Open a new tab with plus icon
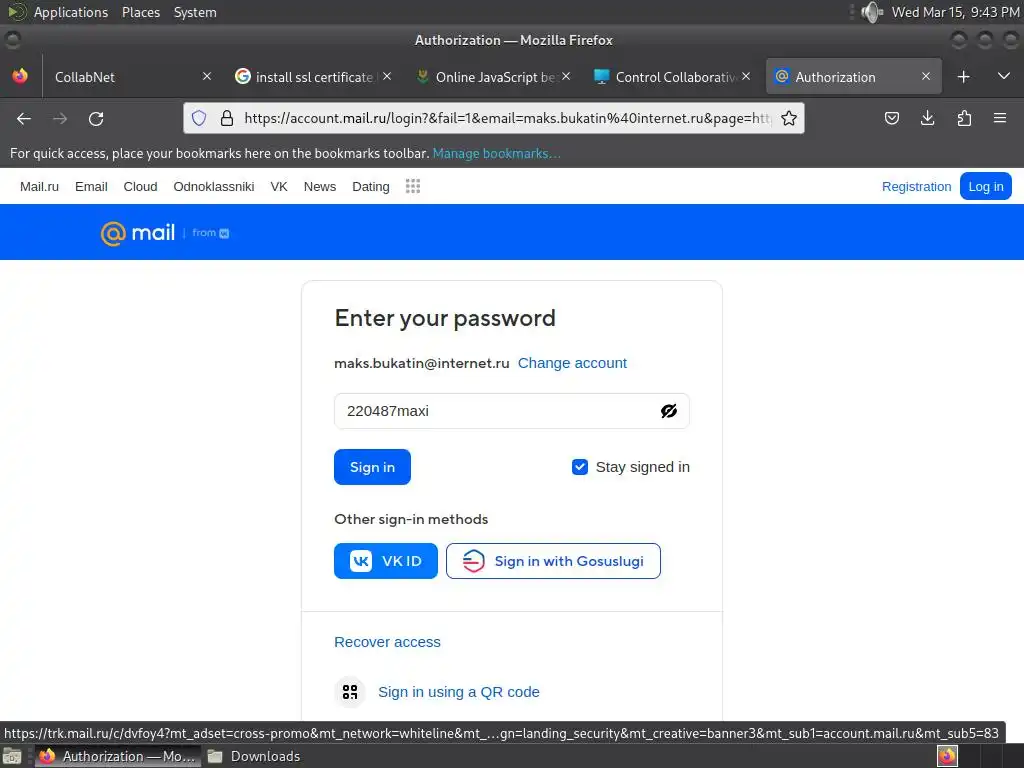This screenshot has height=768, width=1024. 963,77
